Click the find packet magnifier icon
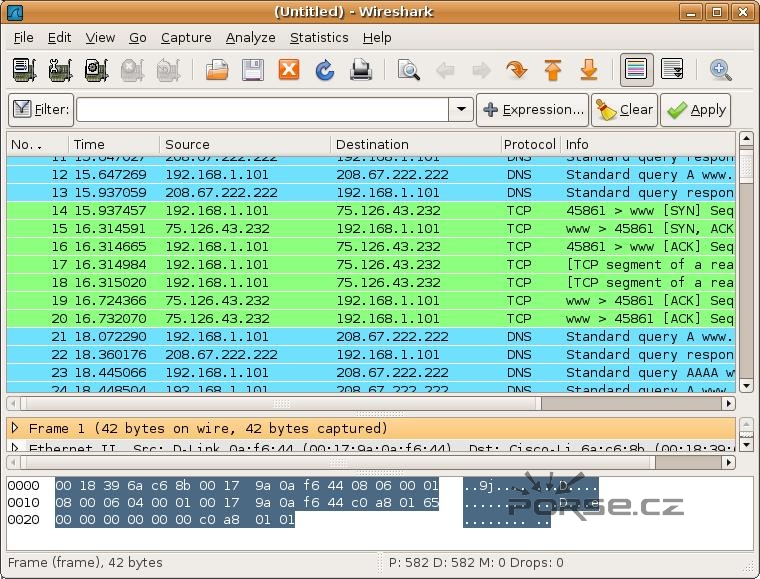The width and height of the screenshot is (760, 579). tap(409, 70)
